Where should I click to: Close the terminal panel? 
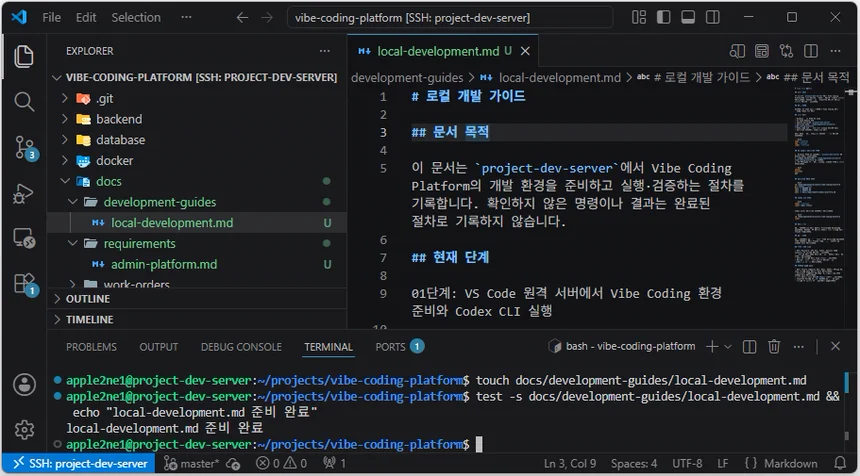pyautogui.click(x=835, y=346)
